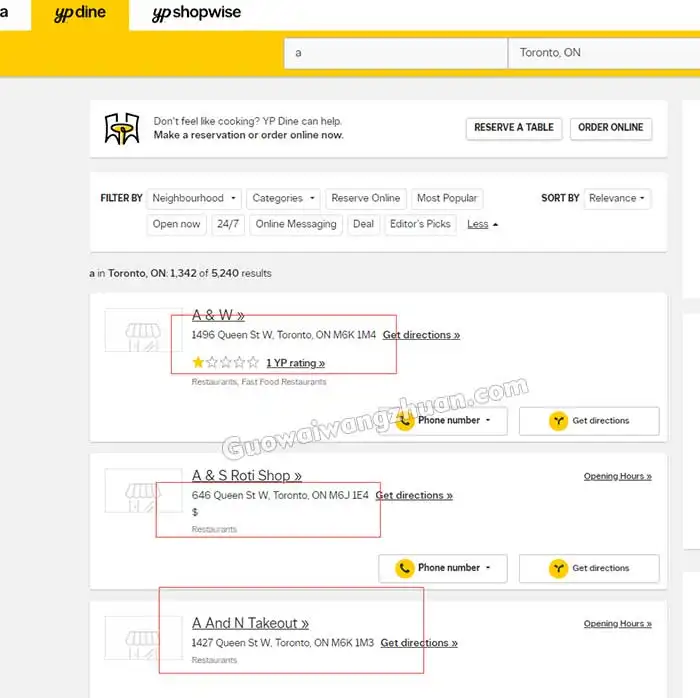Open the A & W listing title
The image size is (700, 698).
pyautogui.click(x=218, y=315)
